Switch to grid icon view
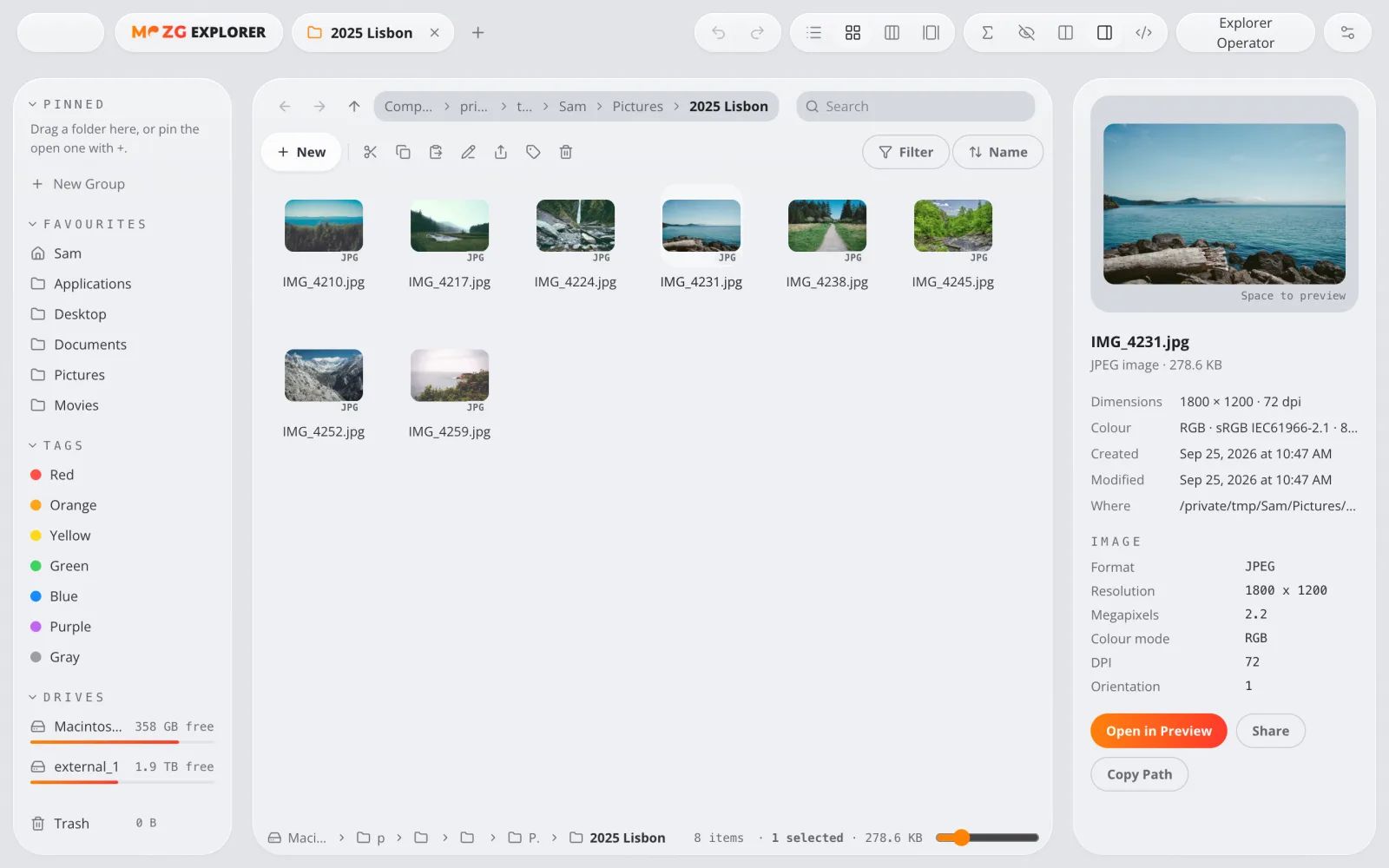The height and width of the screenshot is (868, 1389). point(852,33)
